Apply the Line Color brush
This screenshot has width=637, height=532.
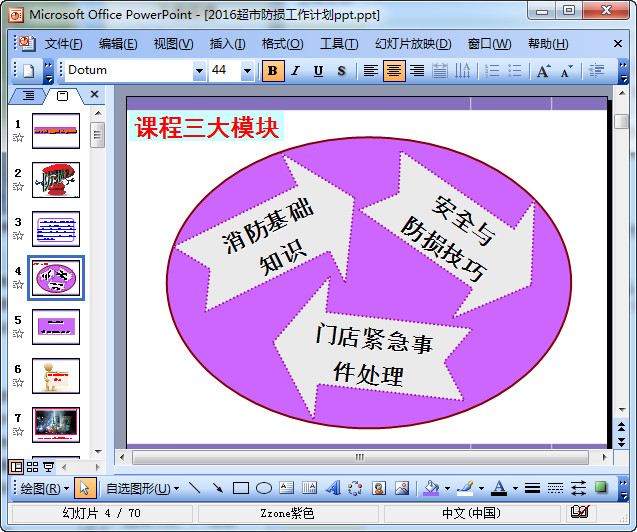click(465, 488)
